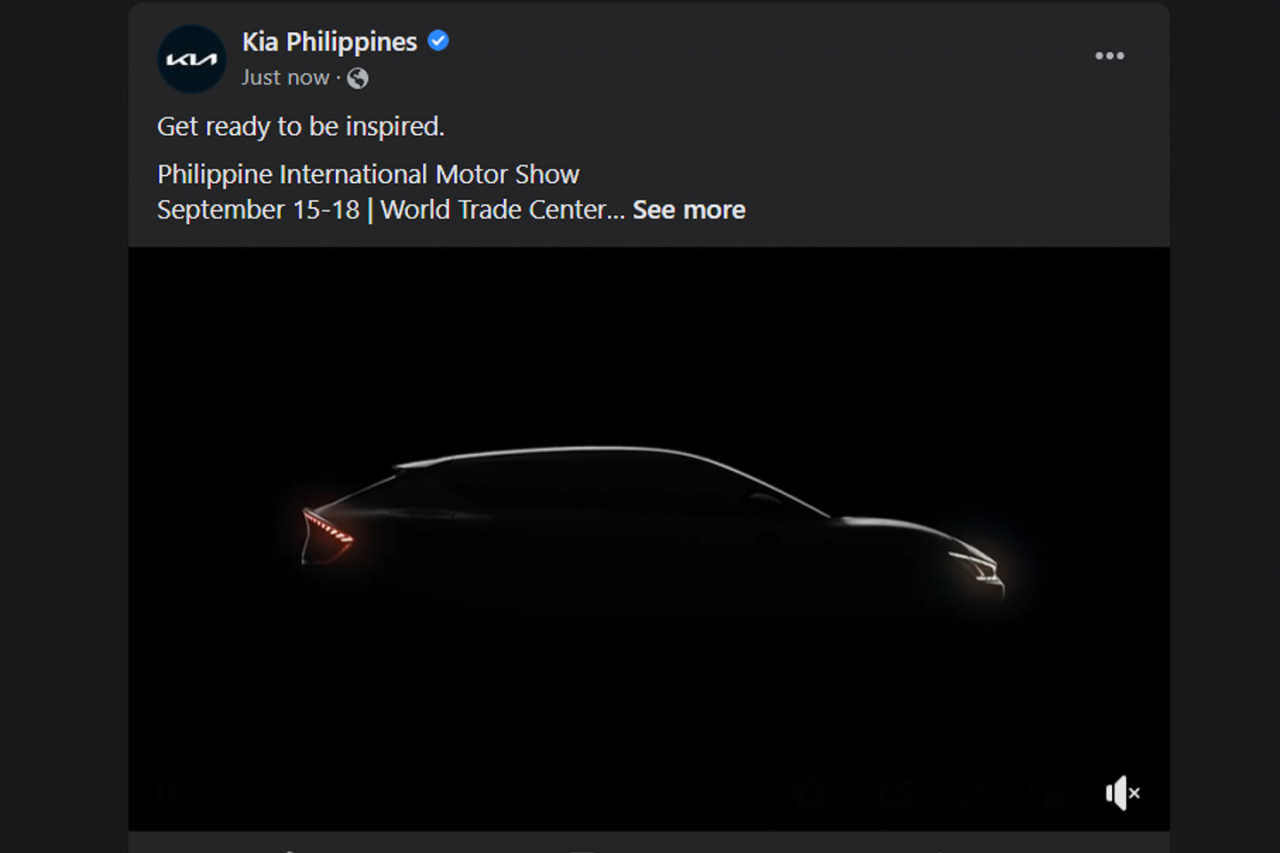
Task: Click the Get ready to be inspired text
Action: coord(301,127)
